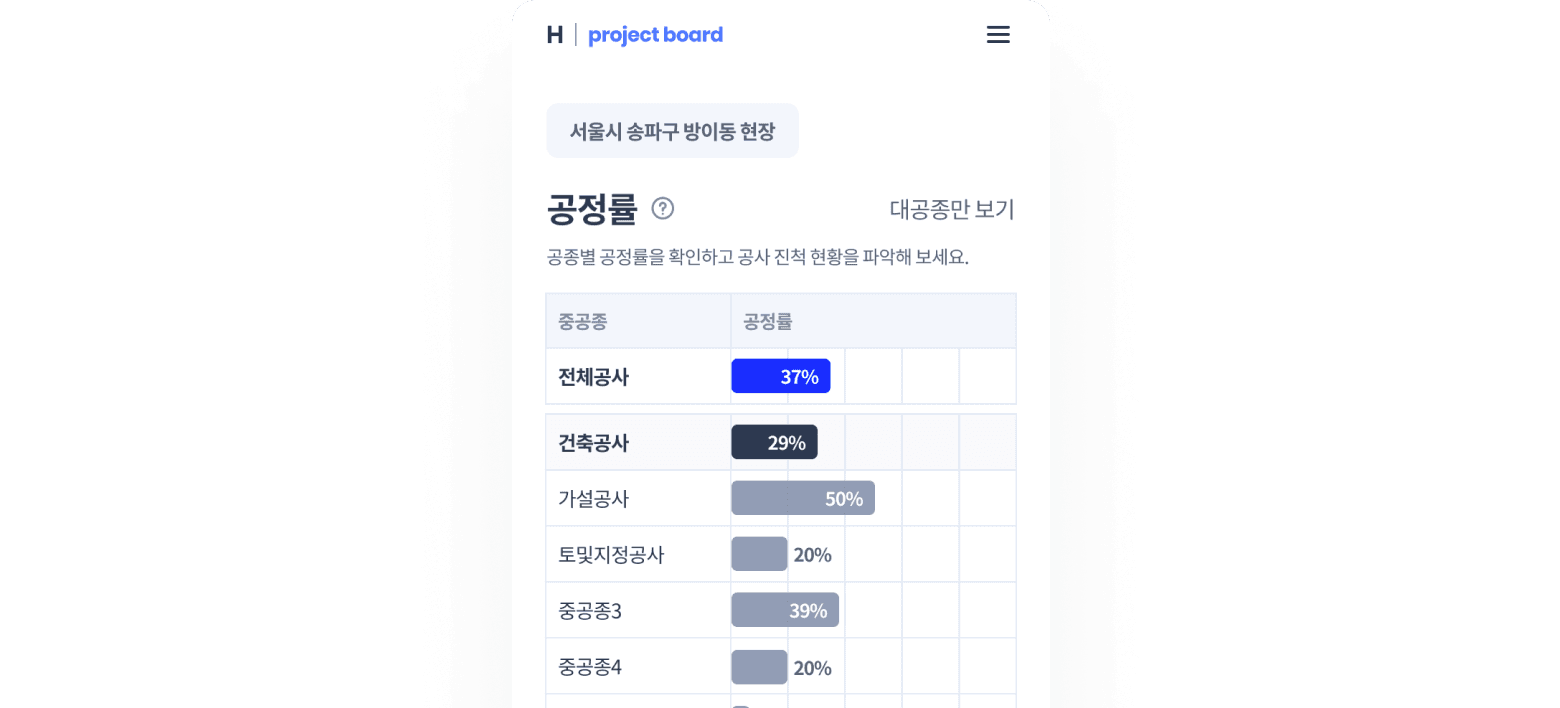Screen dimensions: 1560x708
Task: Click the 공정률 help question mark icon
Action: (x=663, y=208)
